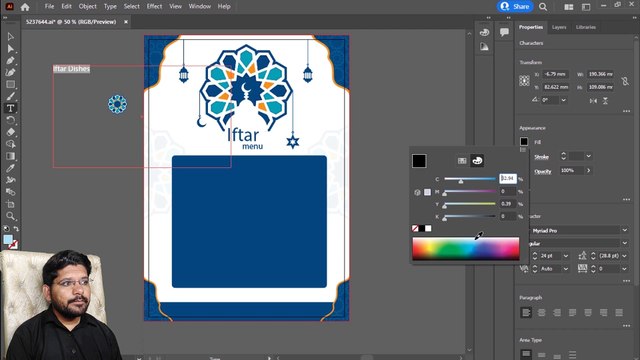Open the Type menu
This screenshot has height=360, width=640.
coord(110,7)
